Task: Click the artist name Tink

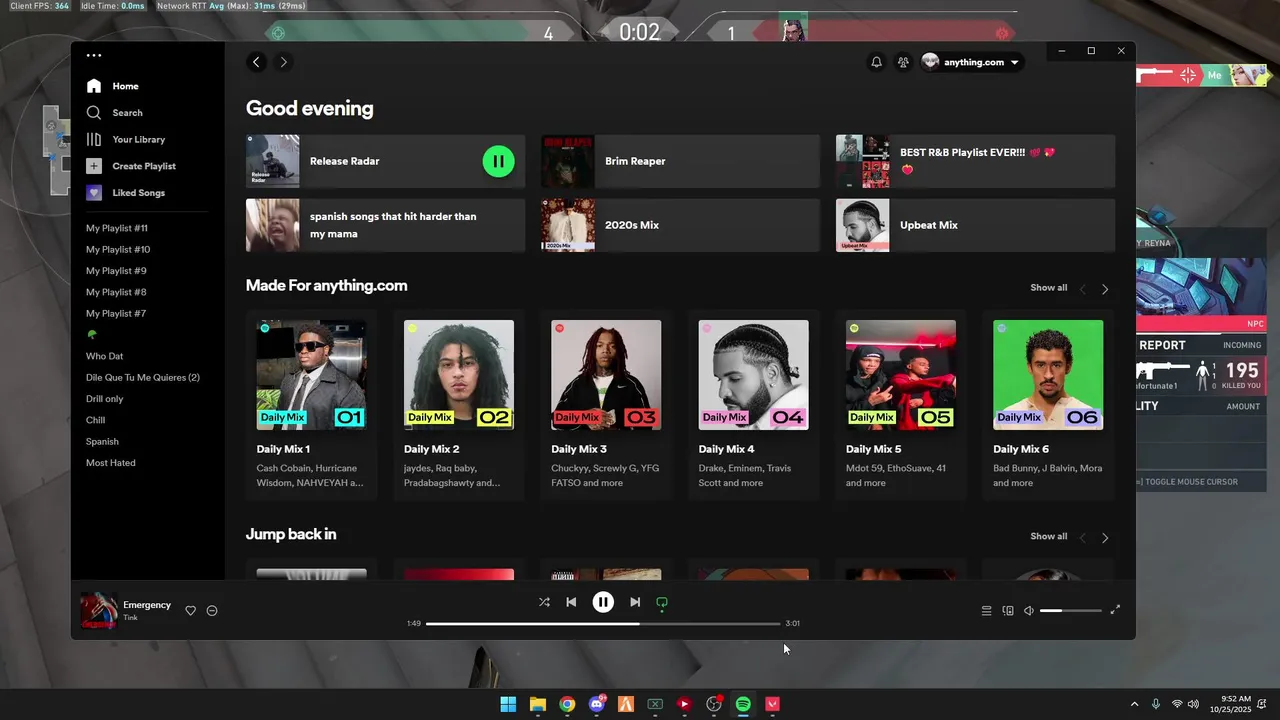Action: click(x=130, y=618)
